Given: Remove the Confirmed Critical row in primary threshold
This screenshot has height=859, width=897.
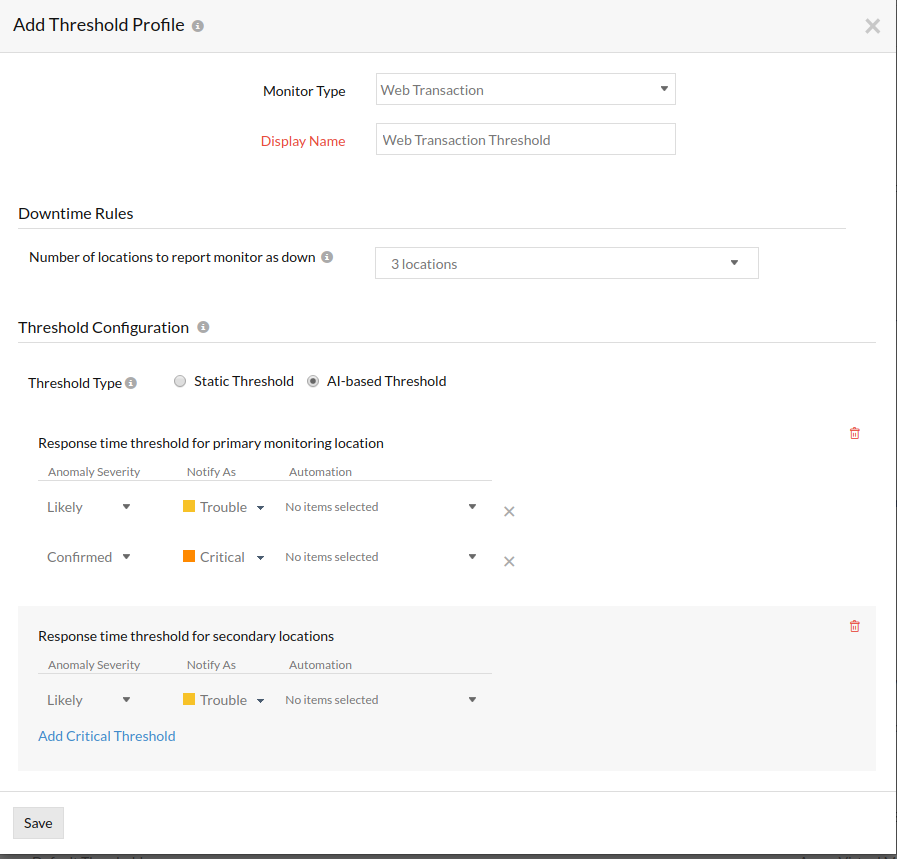Looking at the screenshot, I should (x=509, y=561).
